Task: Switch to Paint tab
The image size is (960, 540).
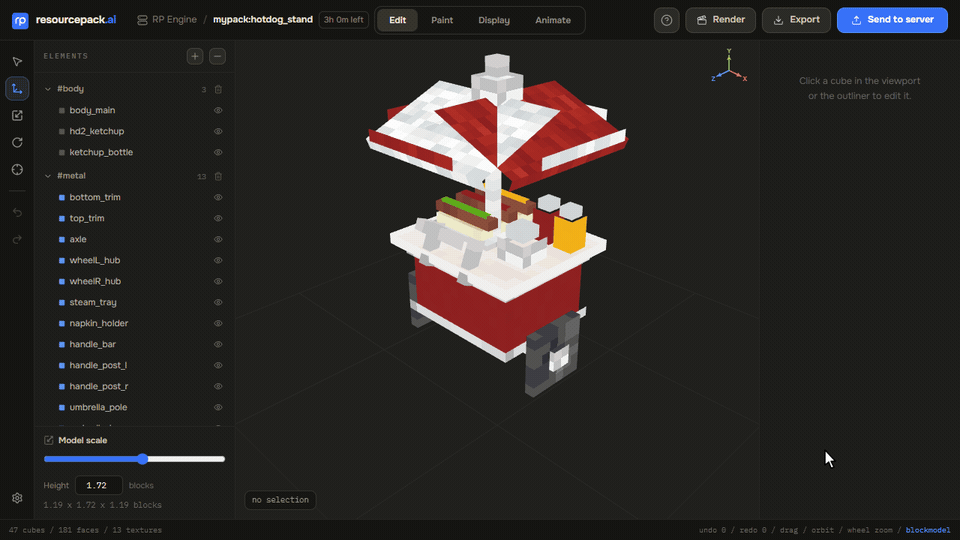Action: point(442,20)
